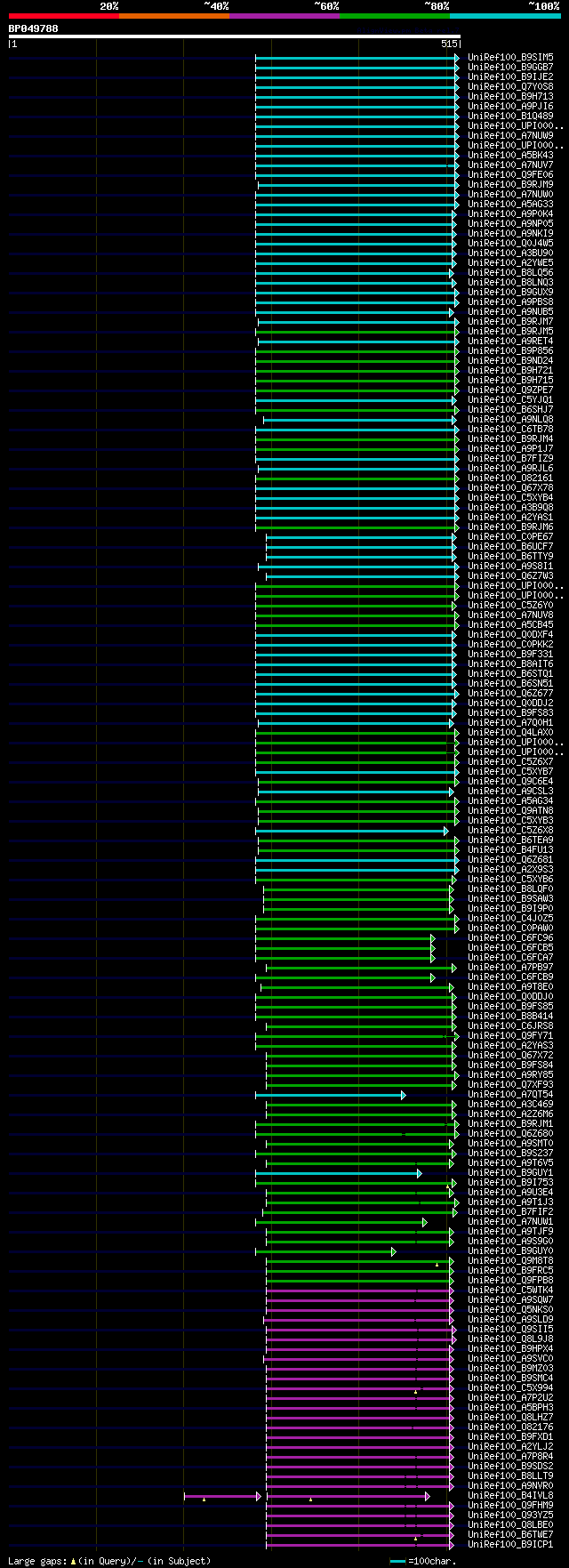Select hit label UniRef100_B9GUY1
This screenshot has width=569, height=1568.
(510, 1172)
